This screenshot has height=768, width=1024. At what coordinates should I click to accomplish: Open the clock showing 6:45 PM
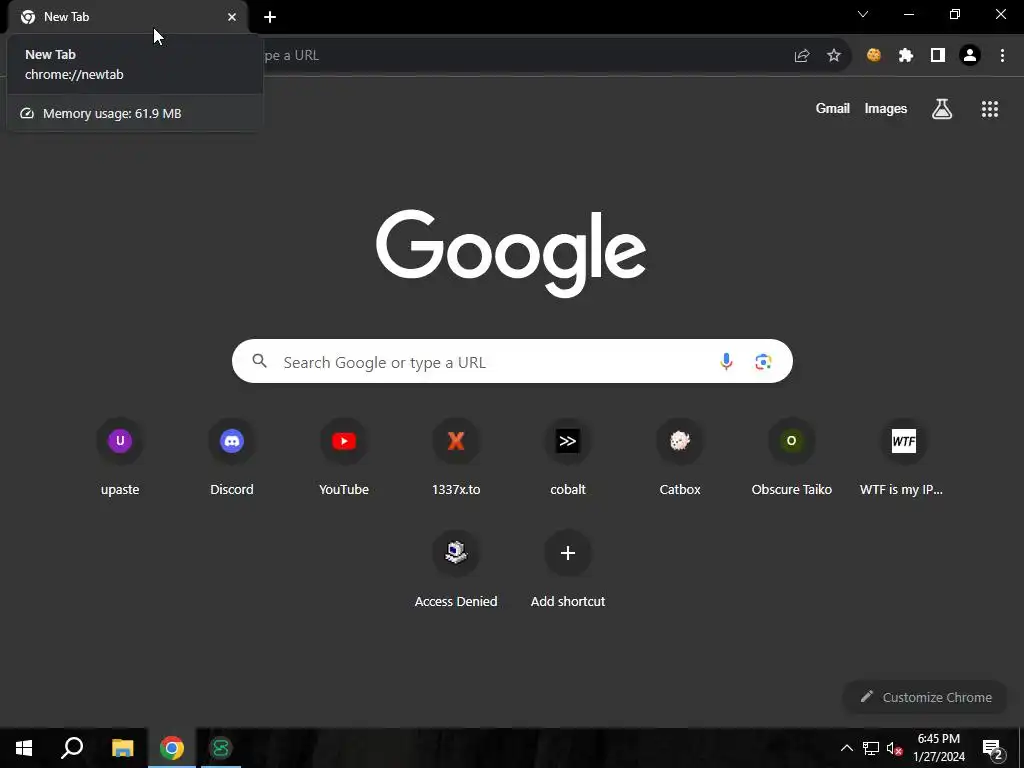point(938,748)
